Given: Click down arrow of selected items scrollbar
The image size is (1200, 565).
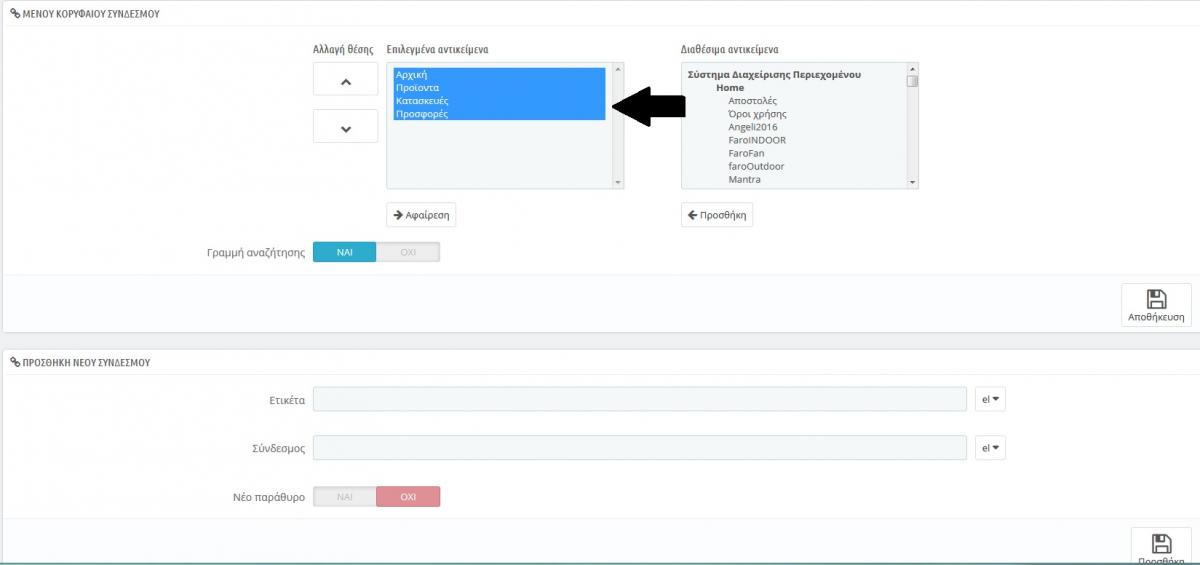Looking at the screenshot, I should (617, 183).
